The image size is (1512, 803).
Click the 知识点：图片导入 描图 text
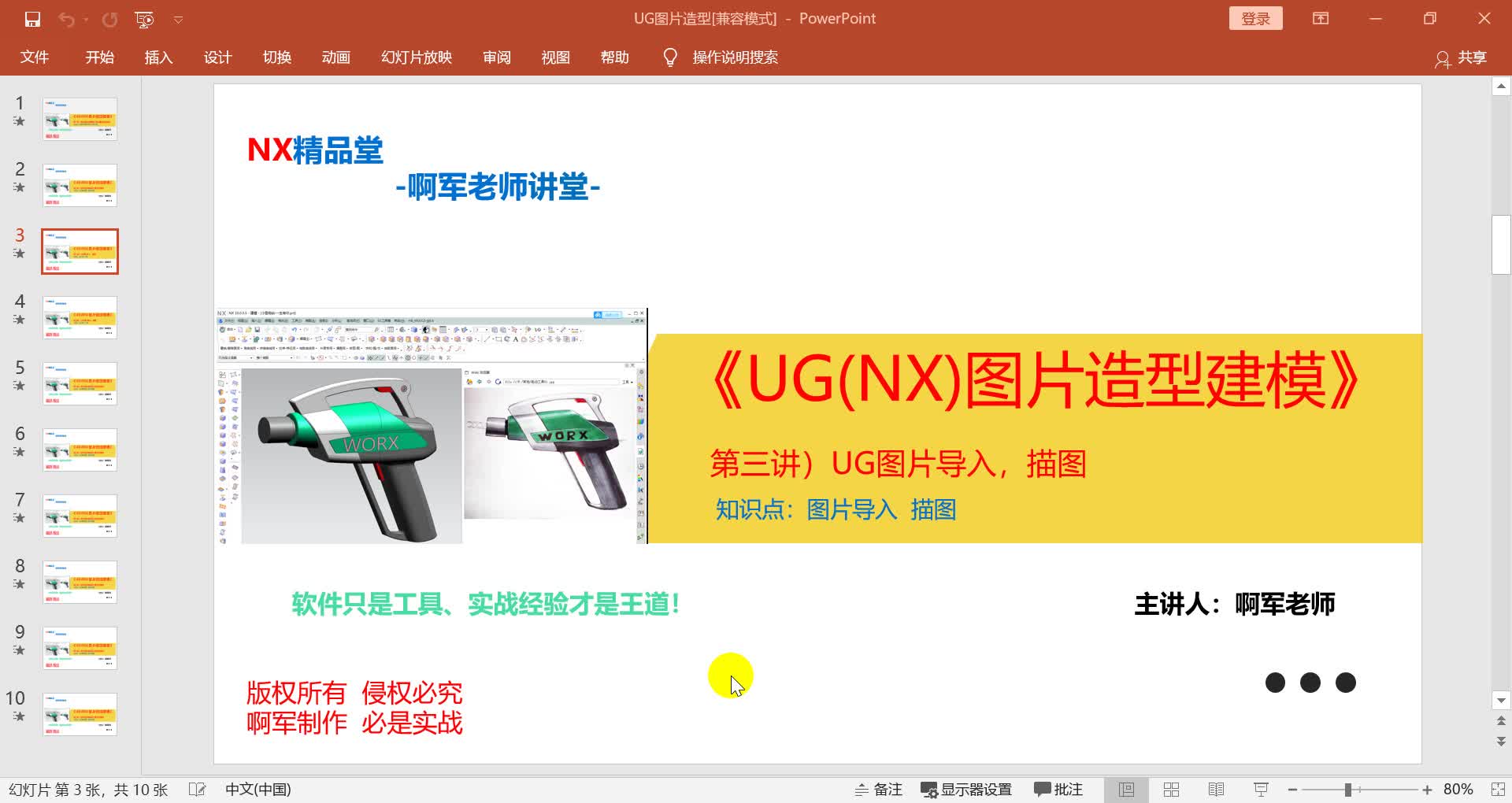pyautogui.click(x=836, y=509)
